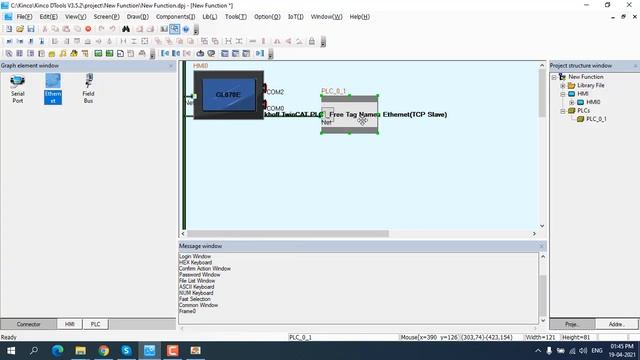The height and width of the screenshot is (360, 640).
Task: Click the padlock icon in second toolbar
Action: (312, 41)
